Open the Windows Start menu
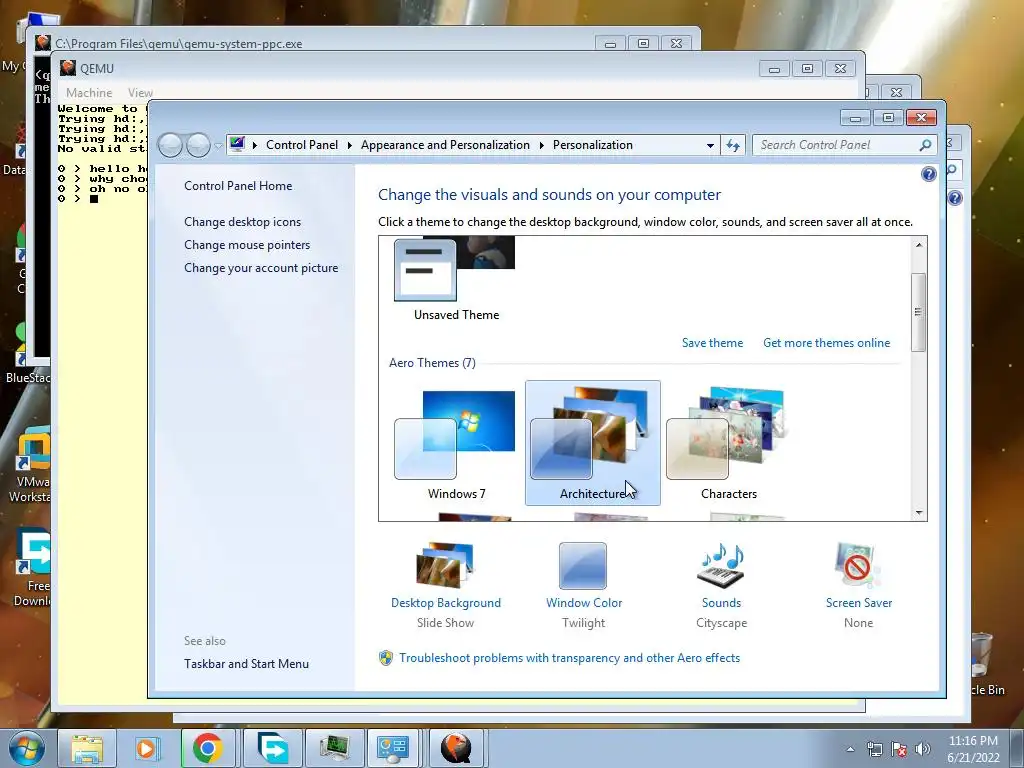 (26, 748)
